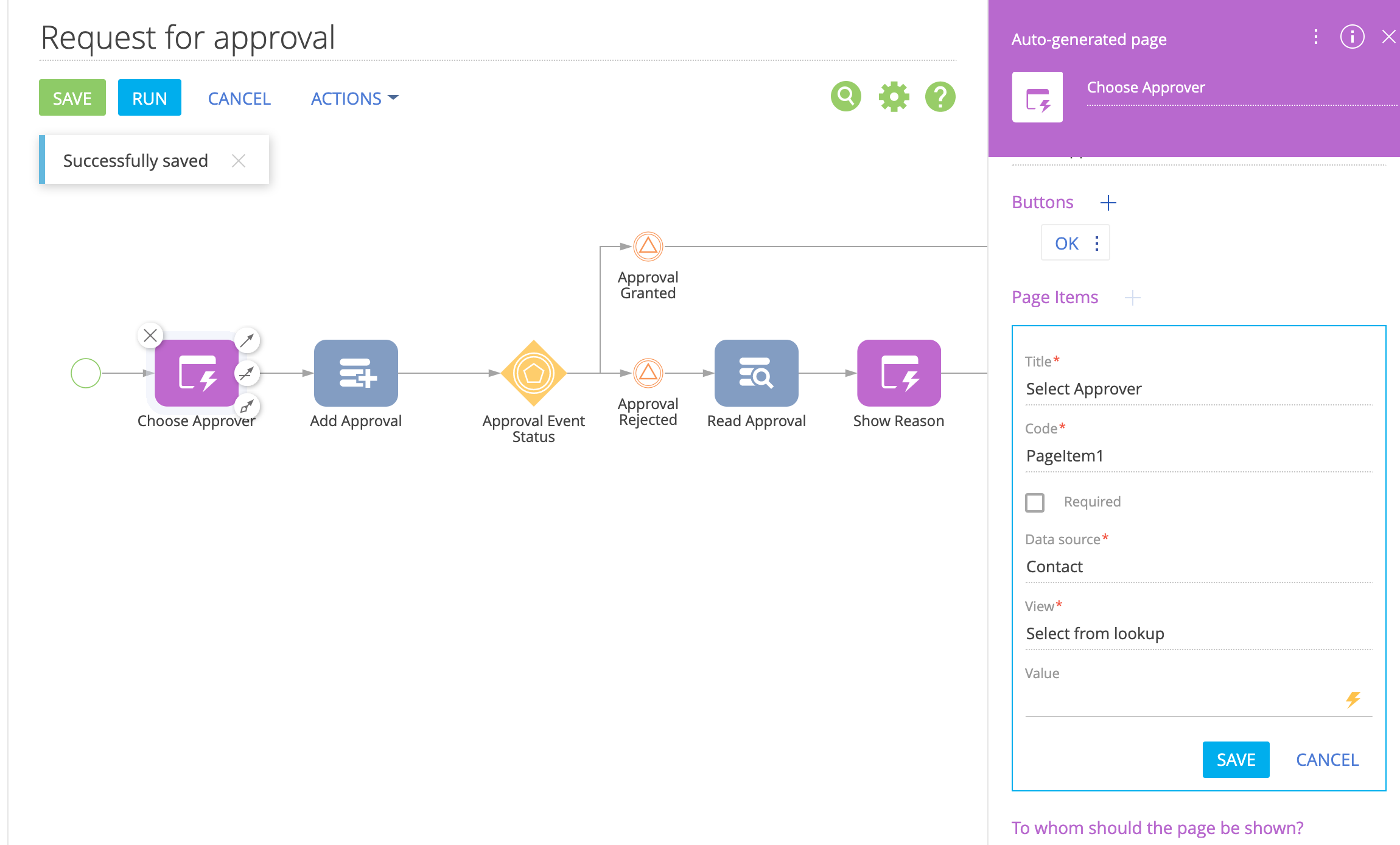Click the Value lightning parameter icon
Viewport: 1400px width, 845px height.
coord(1353,700)
